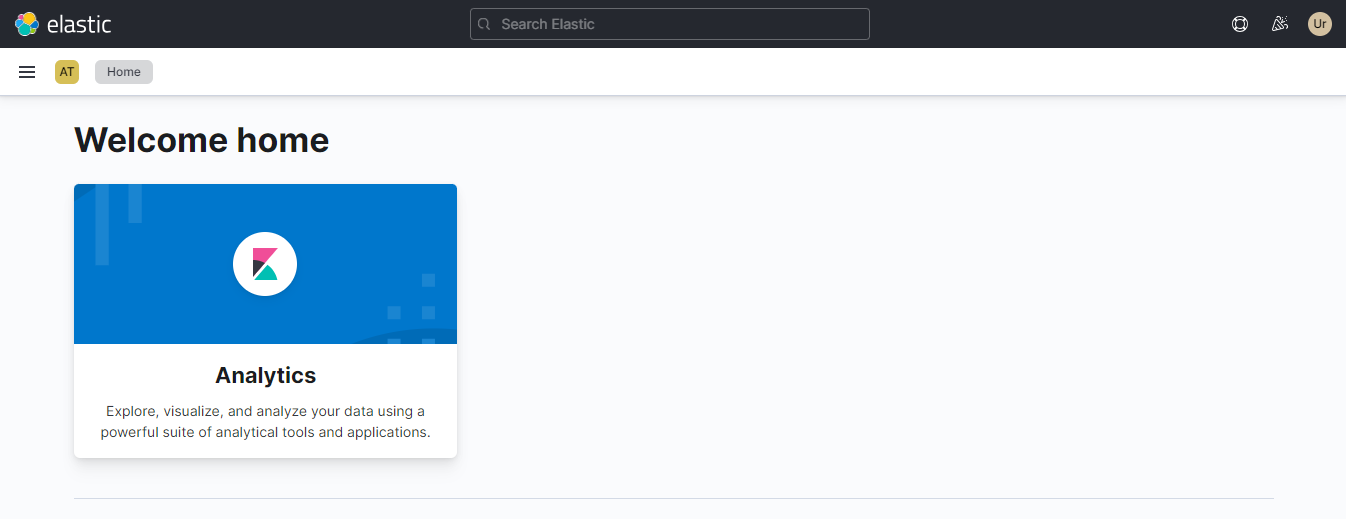Screen dimensions: 1346x519
Task: Open Analytics via its card title
Action: coord(265,376)
